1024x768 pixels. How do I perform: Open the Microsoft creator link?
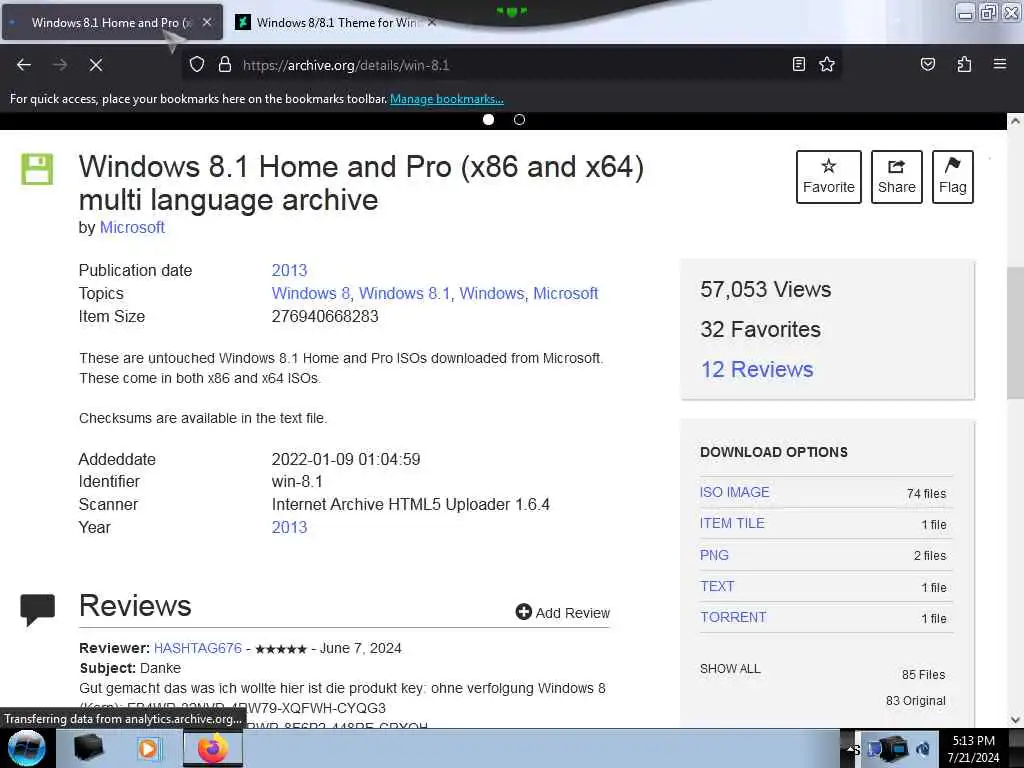132,227
